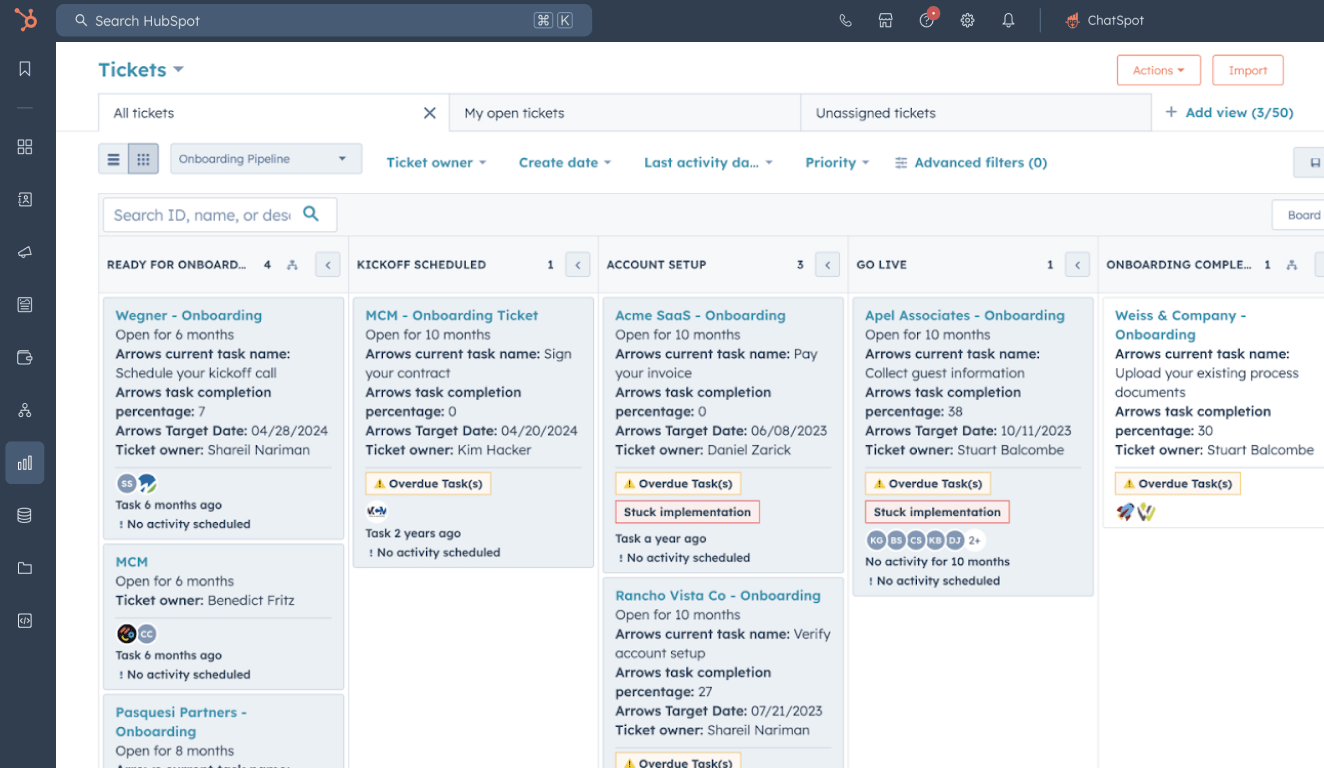
Task: Switch to list view layout
Action: click(x=114, y=160)
